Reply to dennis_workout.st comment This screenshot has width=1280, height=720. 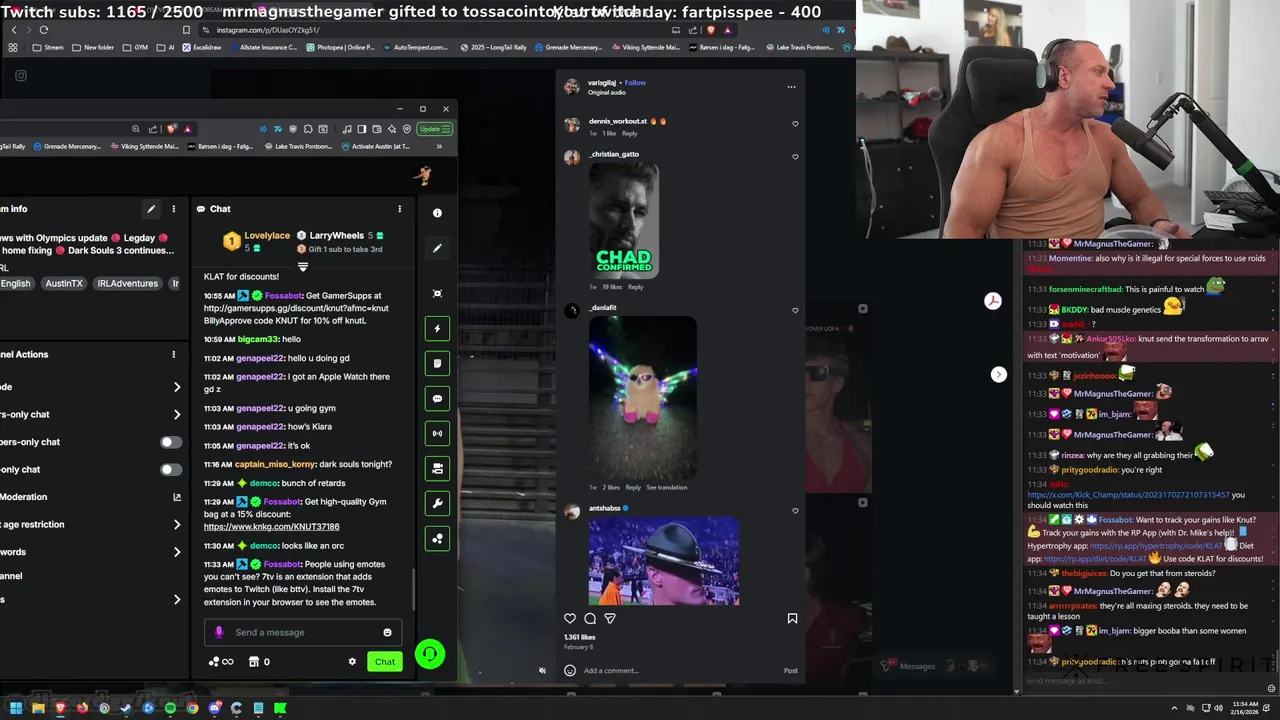click(x=629, y=133)
